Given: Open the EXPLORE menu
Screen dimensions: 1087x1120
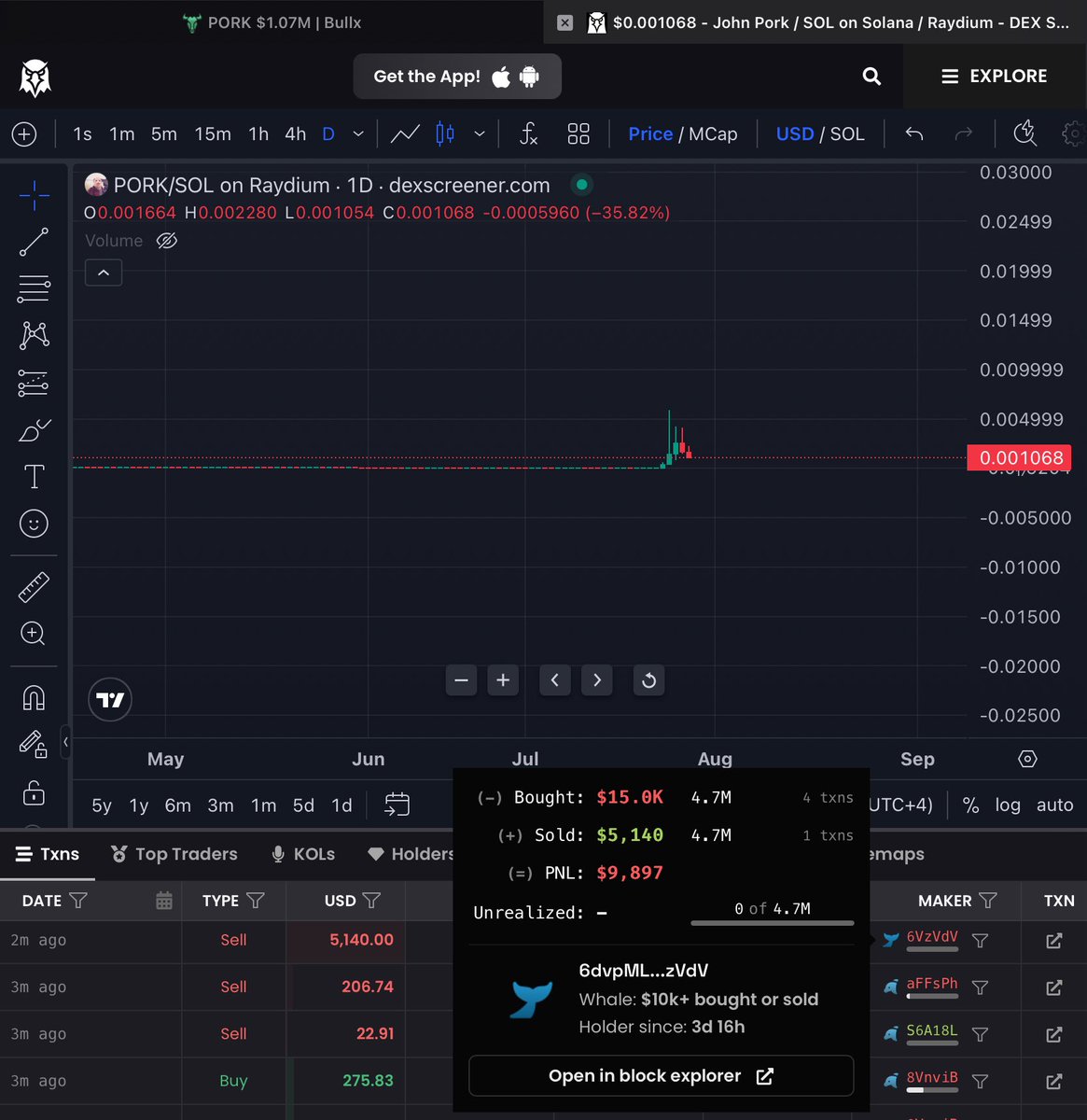Looking at the screenshot, I should point(995,77).
